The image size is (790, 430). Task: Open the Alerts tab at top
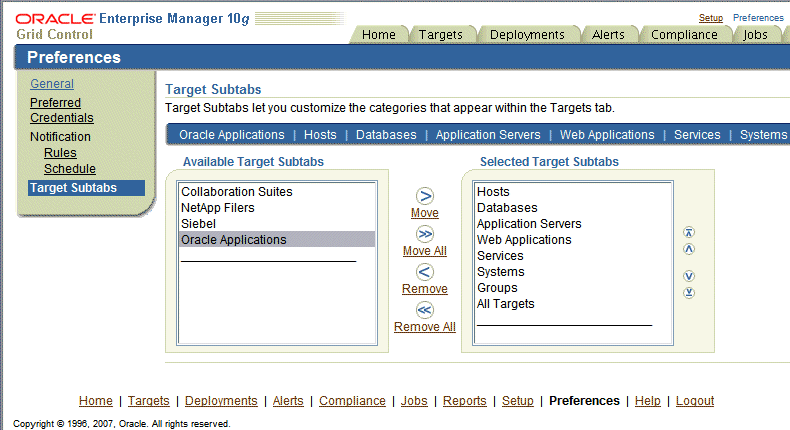tap(608, 34)
